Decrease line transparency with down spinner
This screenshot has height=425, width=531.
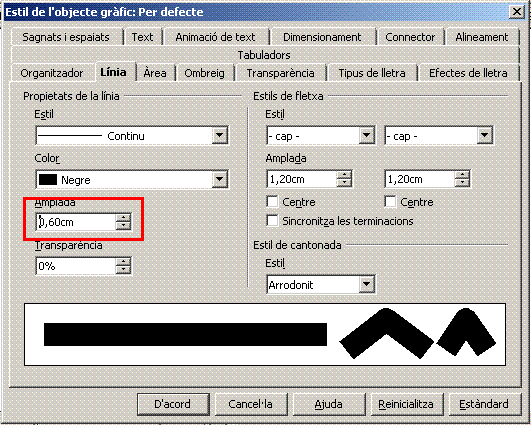pyautogui.click(x=123, y=270)
